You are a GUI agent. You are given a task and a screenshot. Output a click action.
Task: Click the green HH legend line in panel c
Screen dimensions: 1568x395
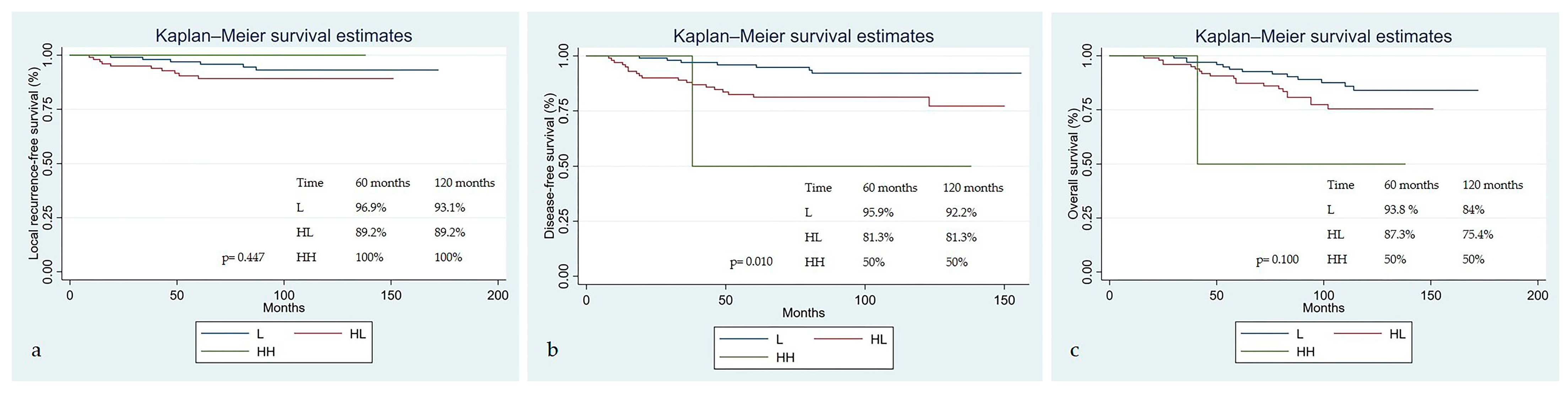[1265, 351]
